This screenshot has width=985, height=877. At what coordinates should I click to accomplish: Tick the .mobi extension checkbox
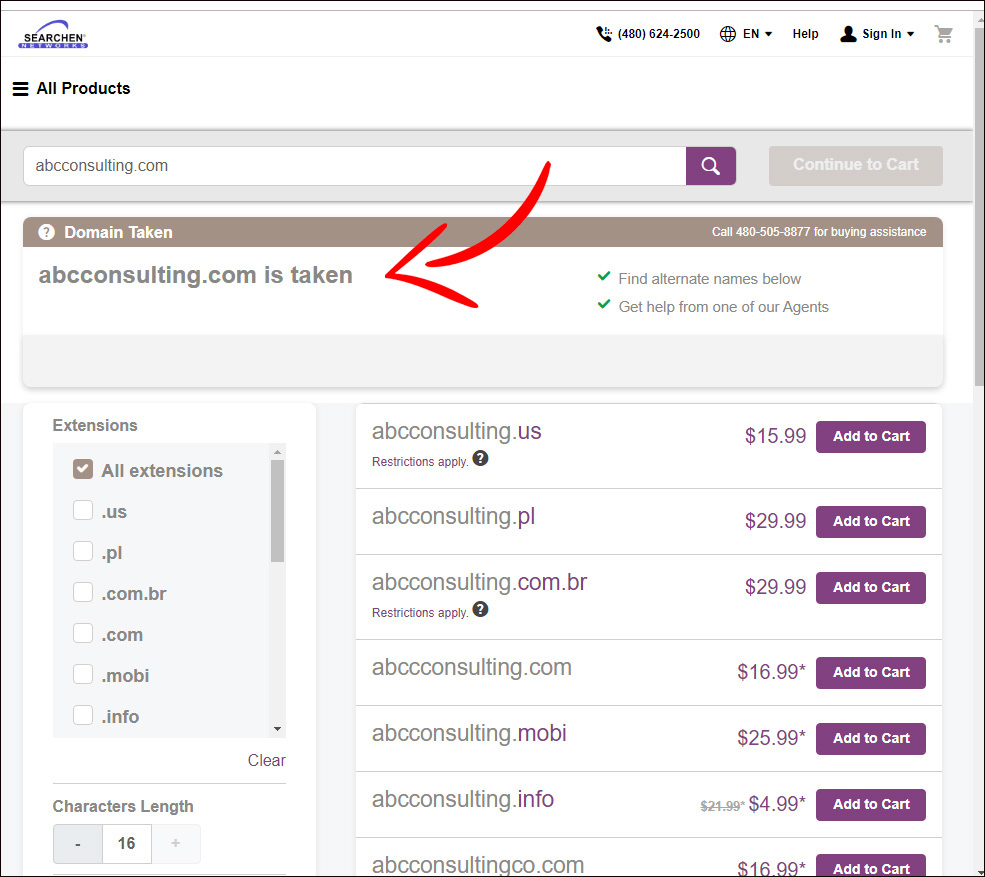pos(83,674)
